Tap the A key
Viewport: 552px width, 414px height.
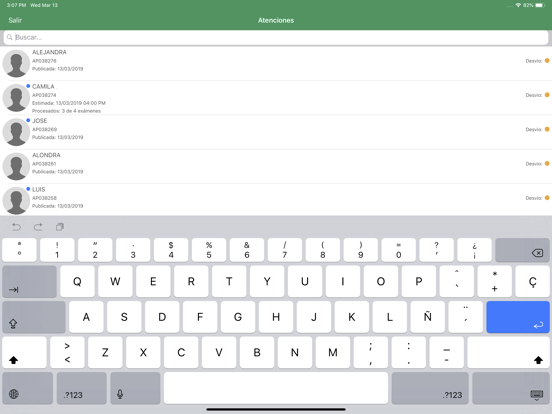[x=86, y=317]
